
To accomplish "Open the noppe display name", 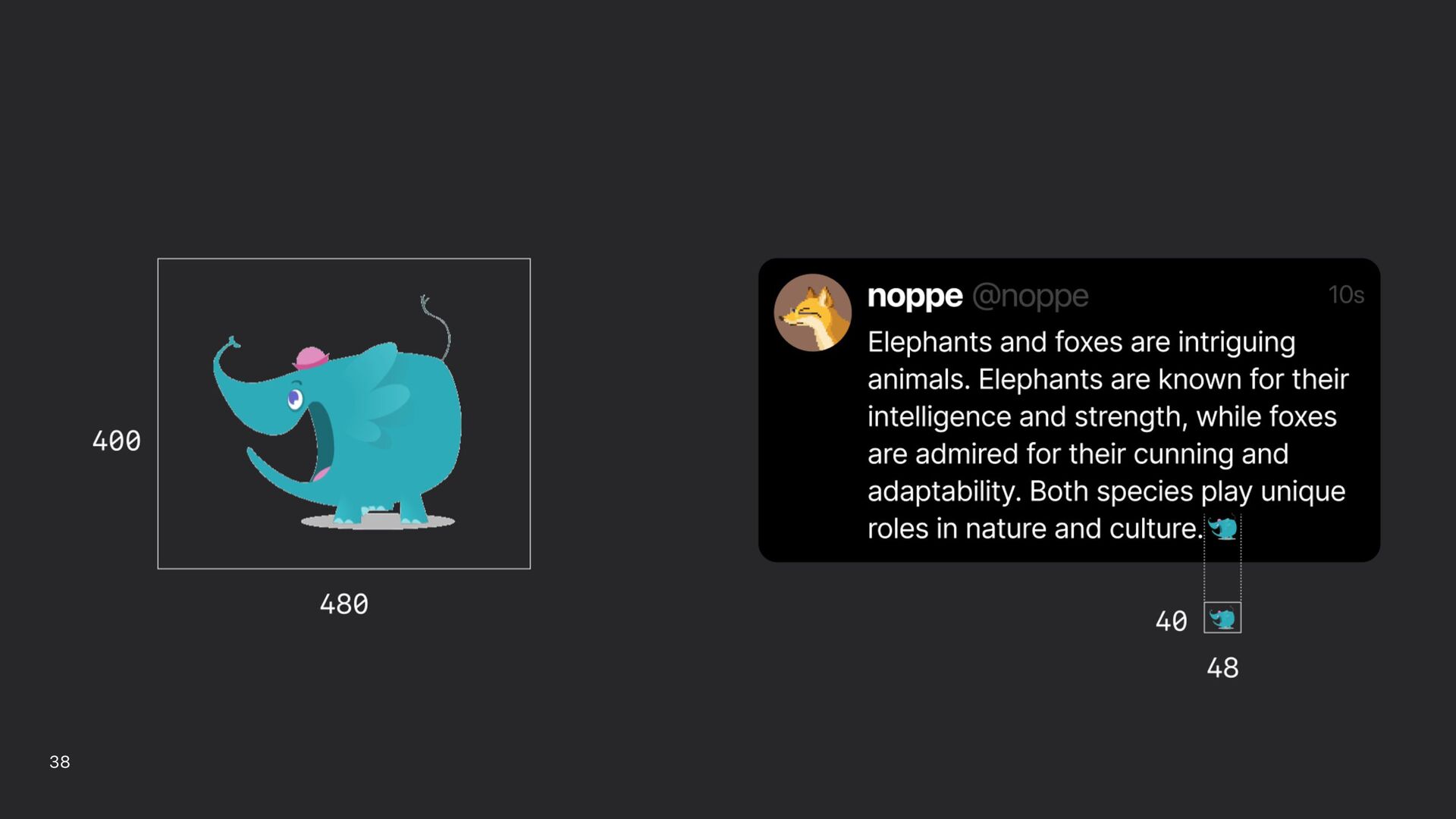I will click(x=915, y=296).
